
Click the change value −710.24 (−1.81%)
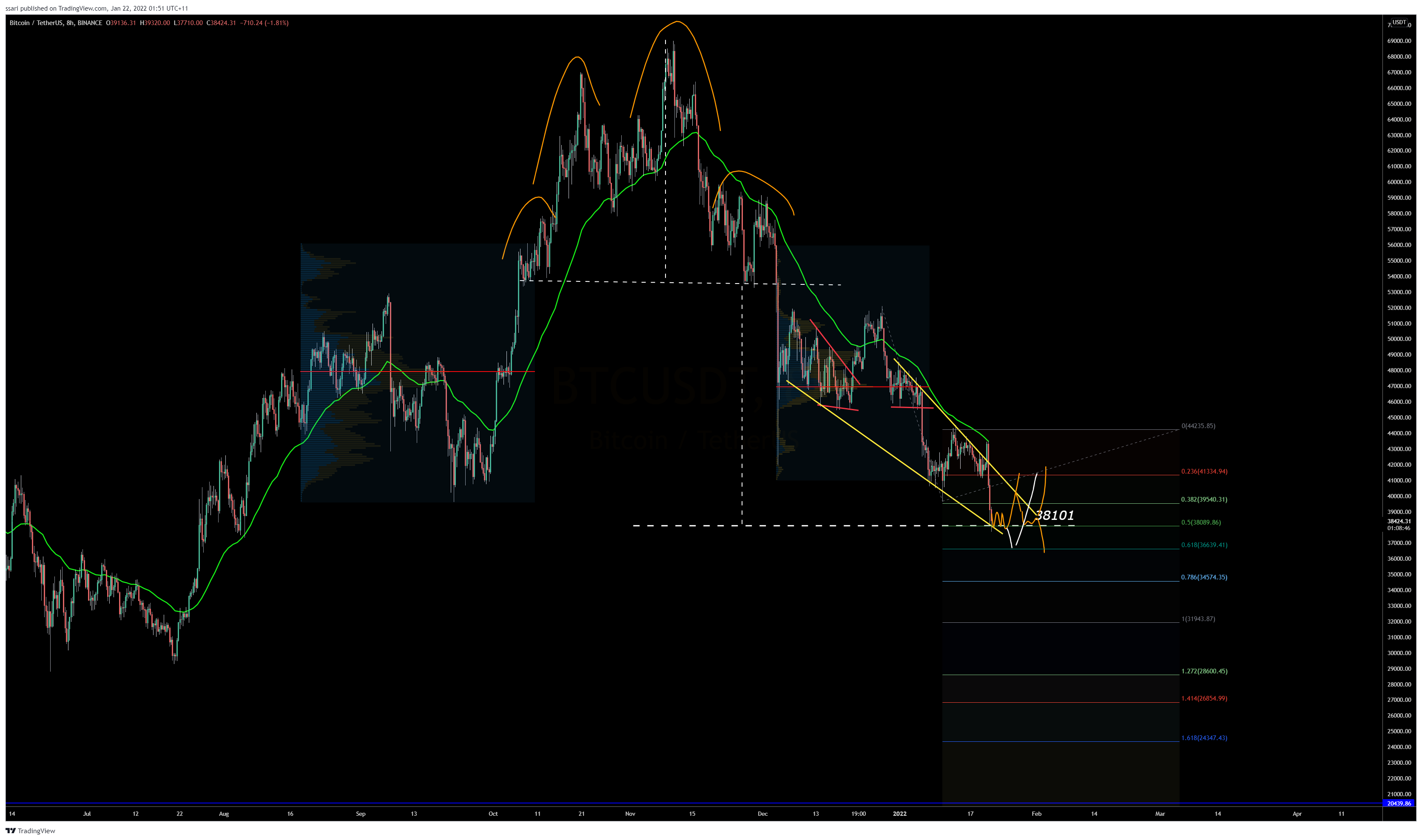click(x=264, y=23)
